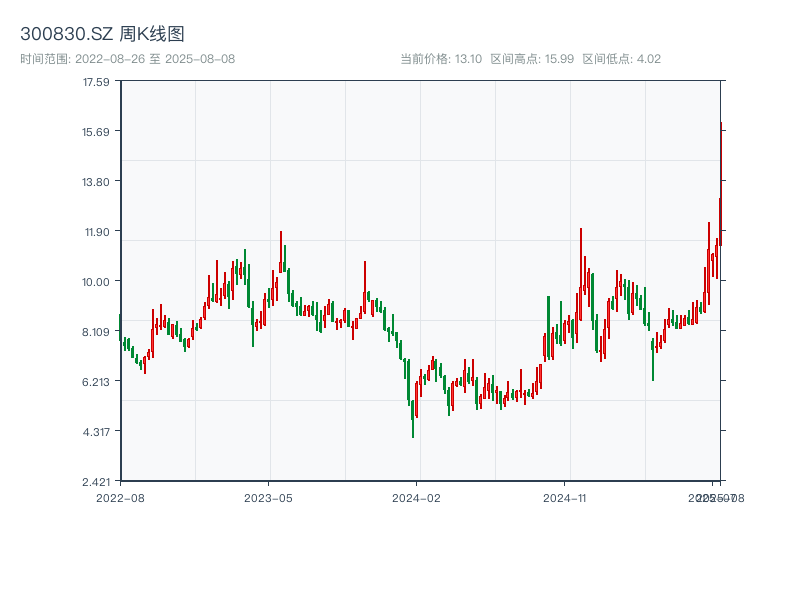Click the 4.317 y-axis price label
This screenshot has height=600, width=800.
pos(96,431)
